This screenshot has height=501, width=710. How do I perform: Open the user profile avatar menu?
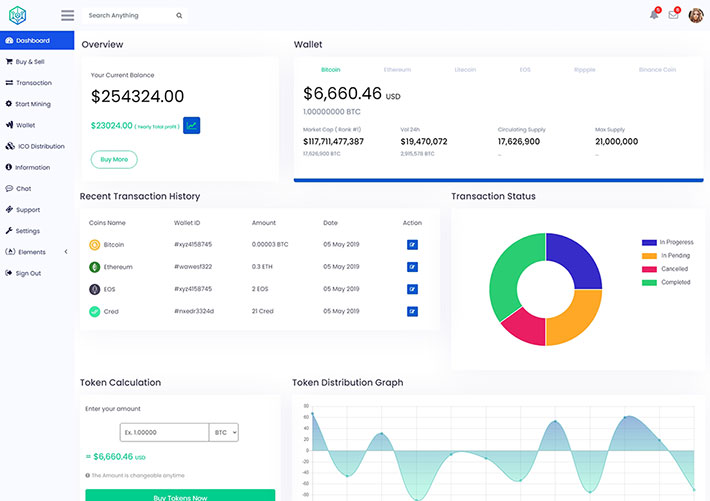click(x=696, y=15)
